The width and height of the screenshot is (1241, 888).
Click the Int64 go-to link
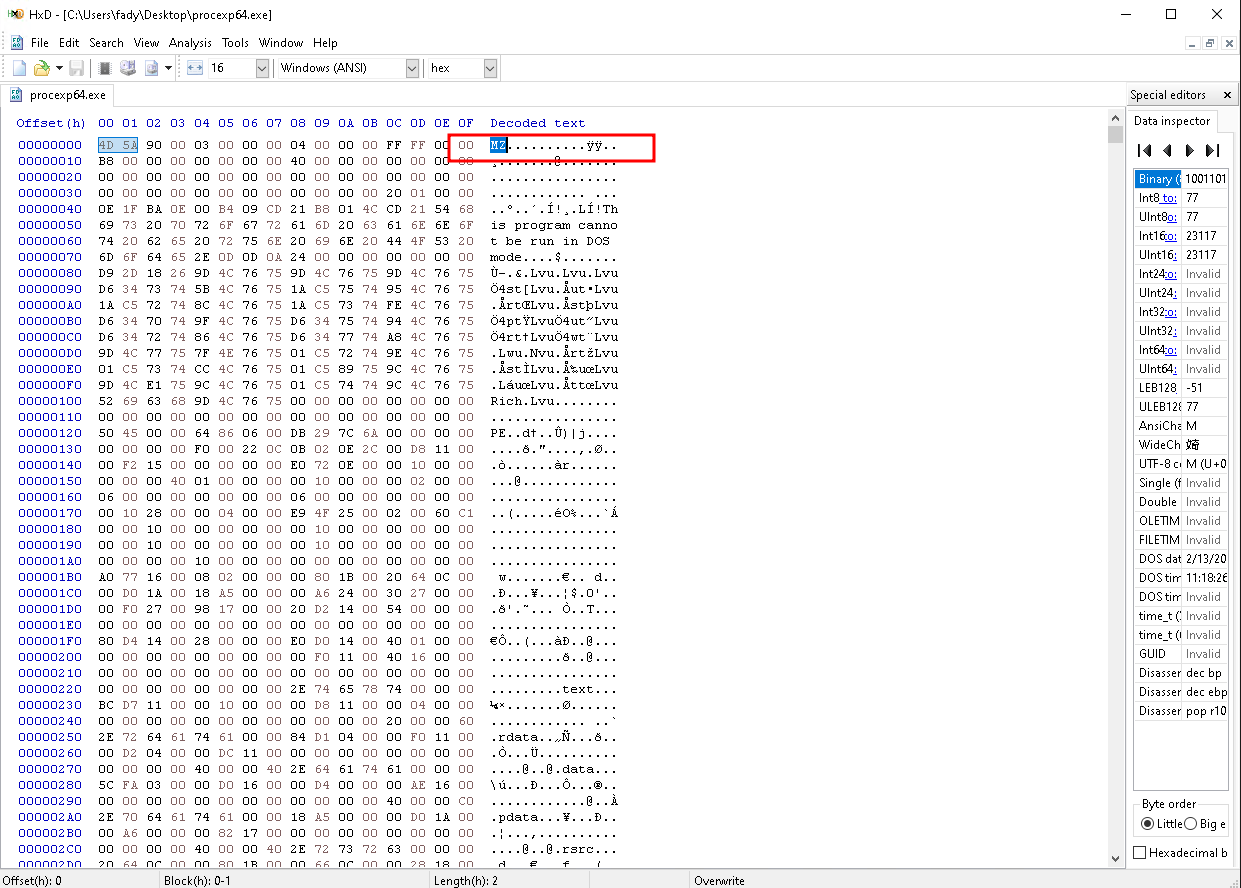coord(1171,350)
